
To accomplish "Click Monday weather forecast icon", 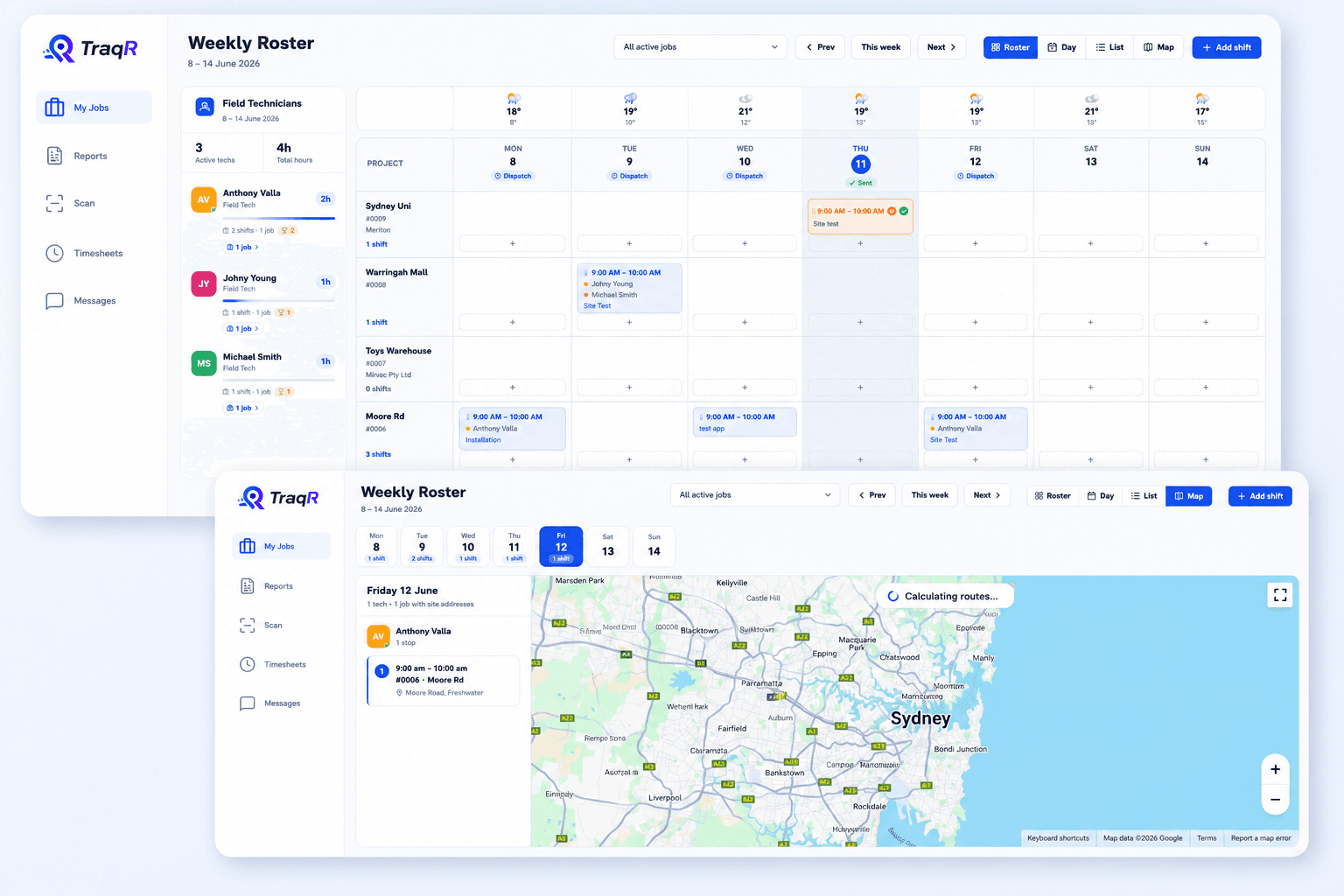I will click(x=514, y=99).
